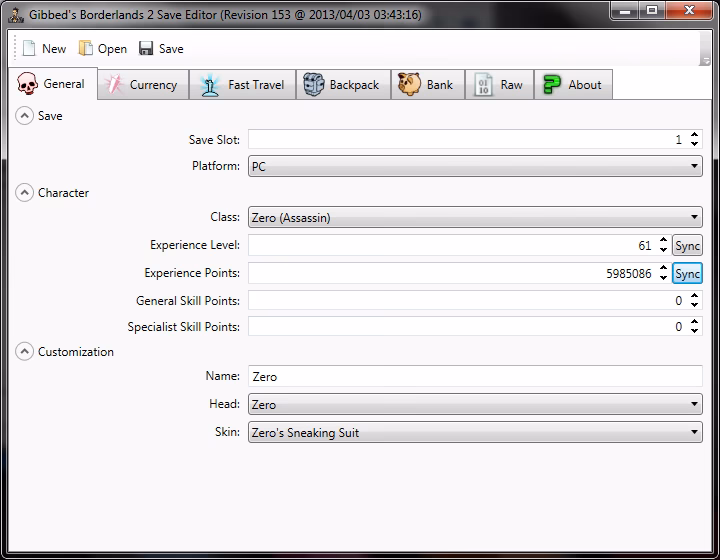Open the toolbar overflow arrow
Image resolution: width=720 pixels, height=560 pixels.
pos(705,61)
